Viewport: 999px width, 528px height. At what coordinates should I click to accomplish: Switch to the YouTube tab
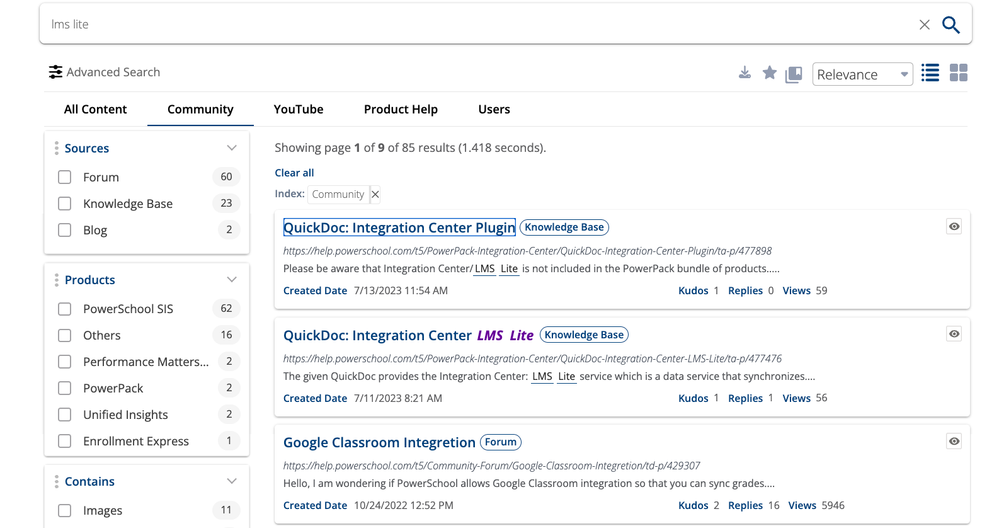coord(298,109)
